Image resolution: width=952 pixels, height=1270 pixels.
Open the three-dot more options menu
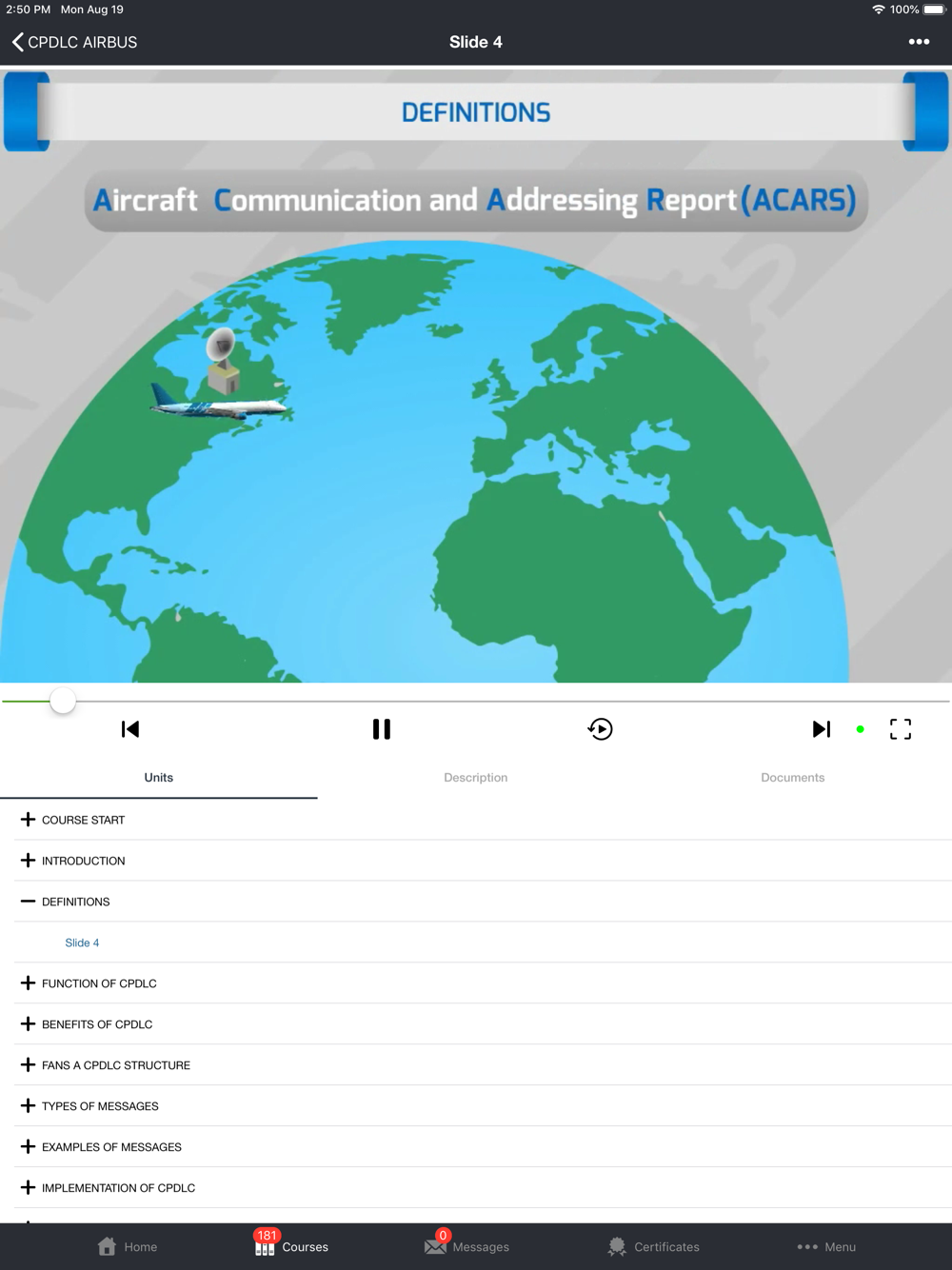(x=919, y=42)
